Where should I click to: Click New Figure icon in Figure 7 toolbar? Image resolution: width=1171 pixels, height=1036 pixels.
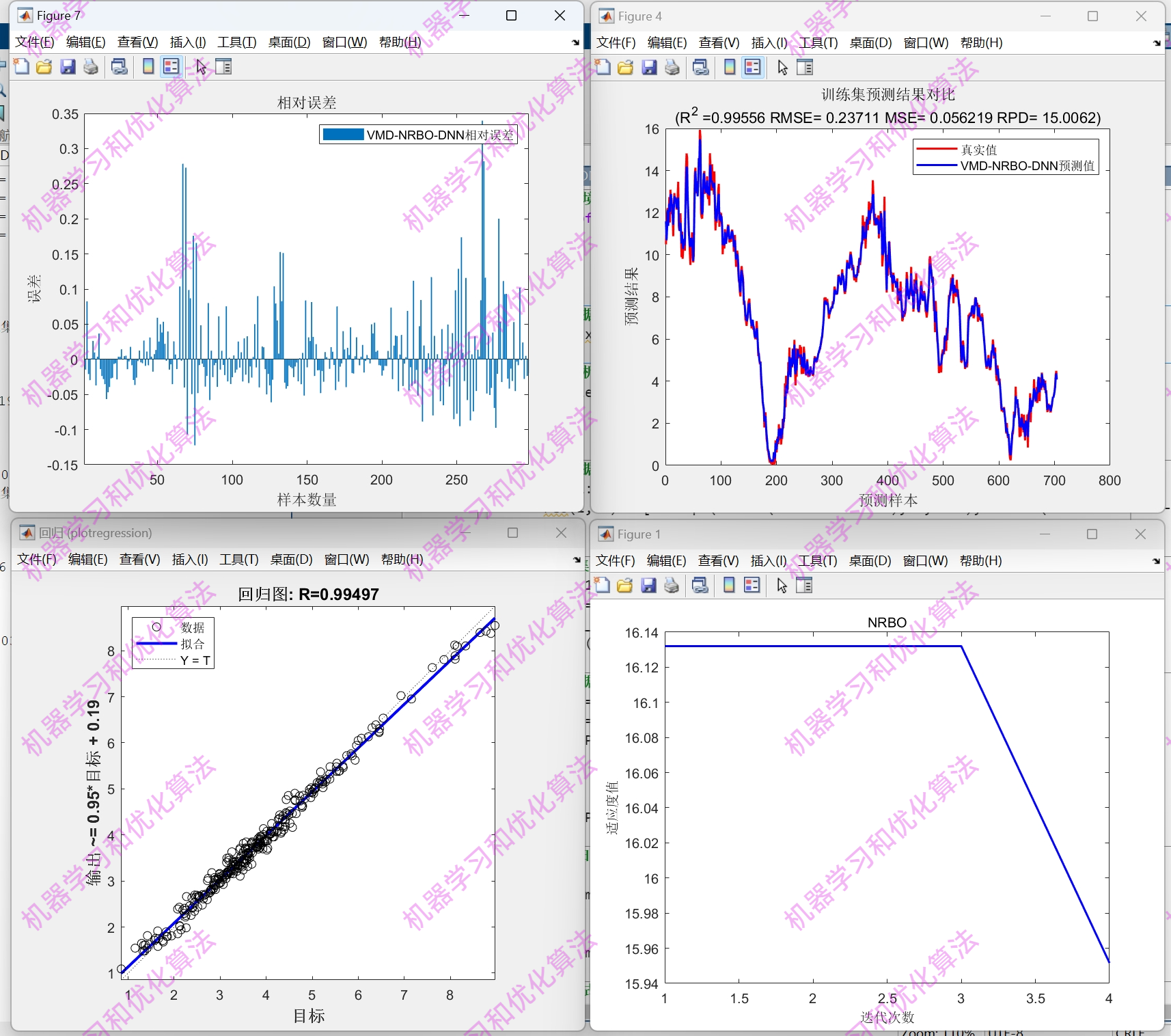coord(21,66)
